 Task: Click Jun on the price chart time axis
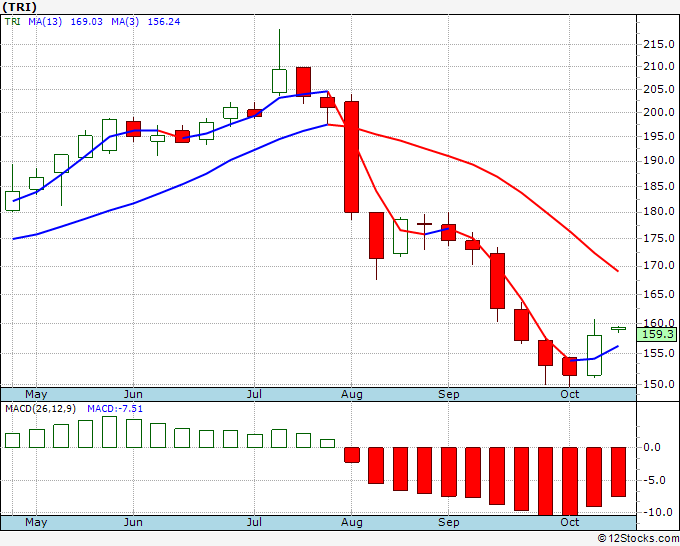click(x=133, y=395)
